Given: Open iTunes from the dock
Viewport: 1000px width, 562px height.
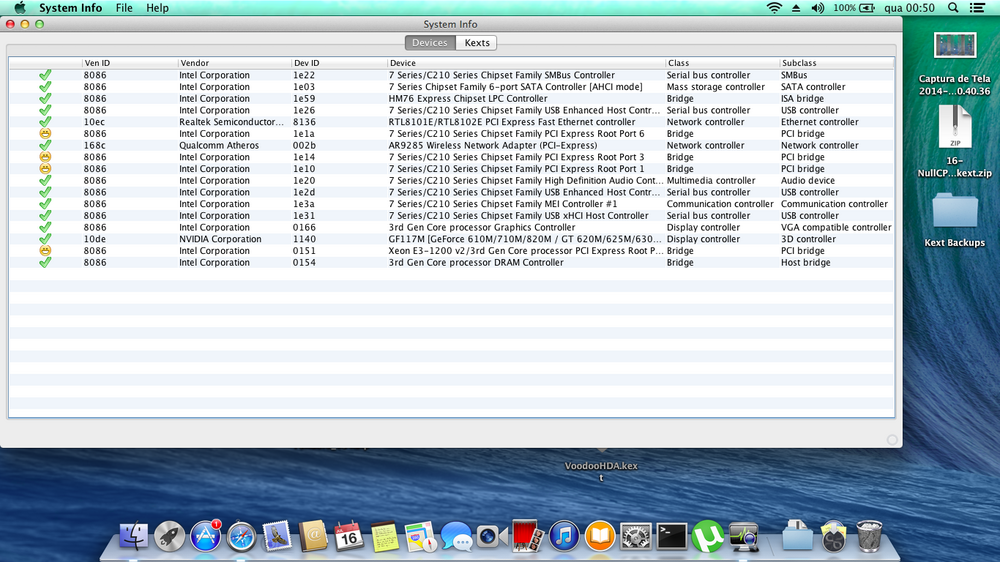Looking at the screenshot, I should click(563, 536).
